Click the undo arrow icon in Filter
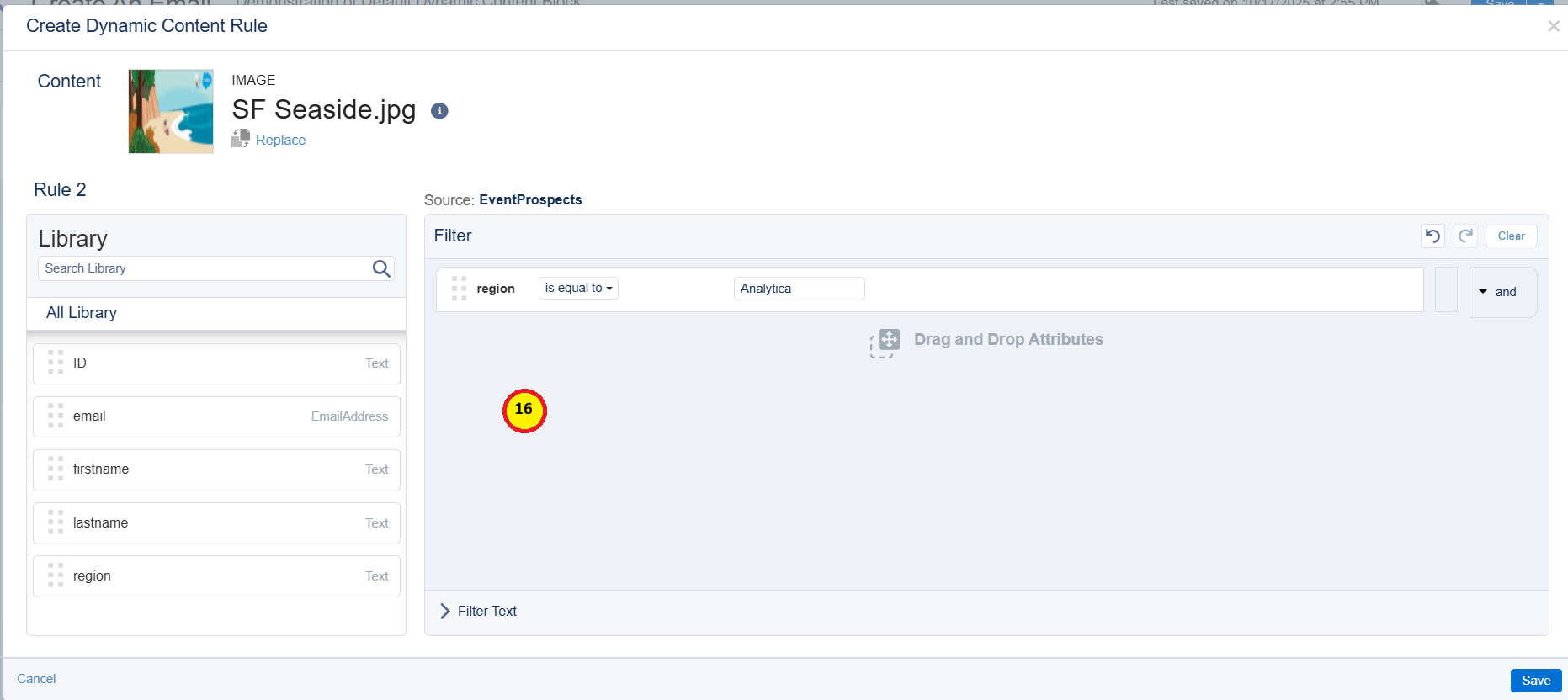The width and height of the screenshot is (1568, 700). (1432, 236)
